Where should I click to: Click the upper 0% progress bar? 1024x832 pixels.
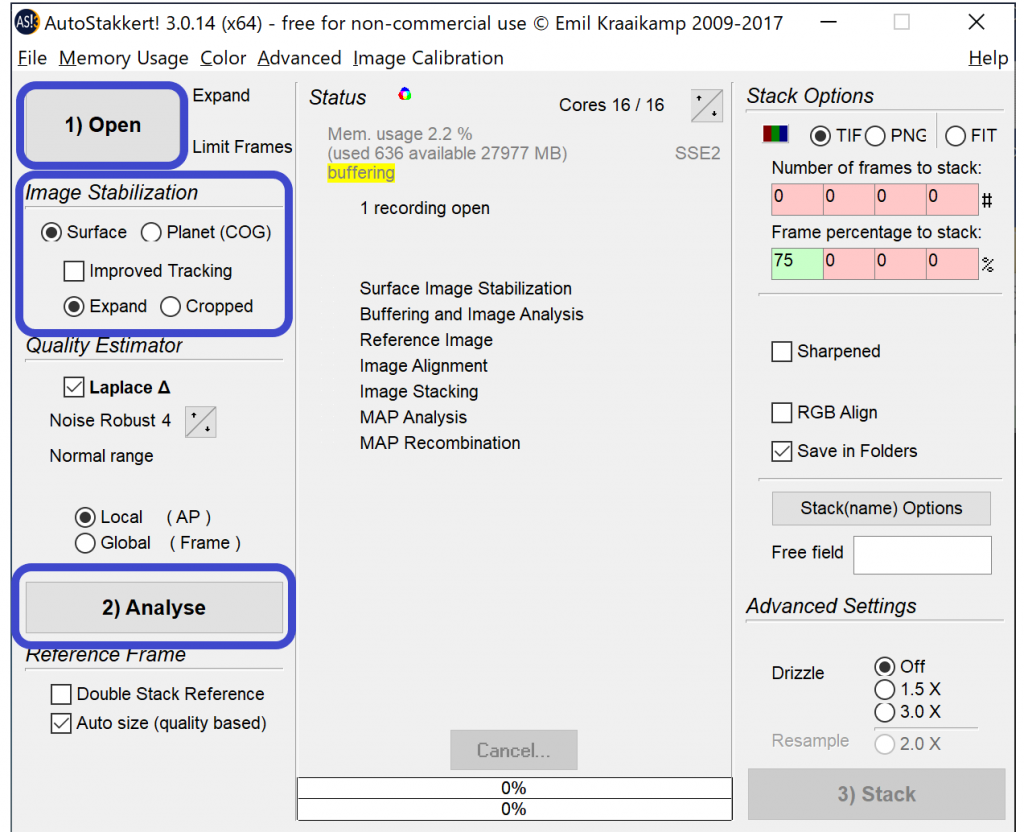(515, 788)
